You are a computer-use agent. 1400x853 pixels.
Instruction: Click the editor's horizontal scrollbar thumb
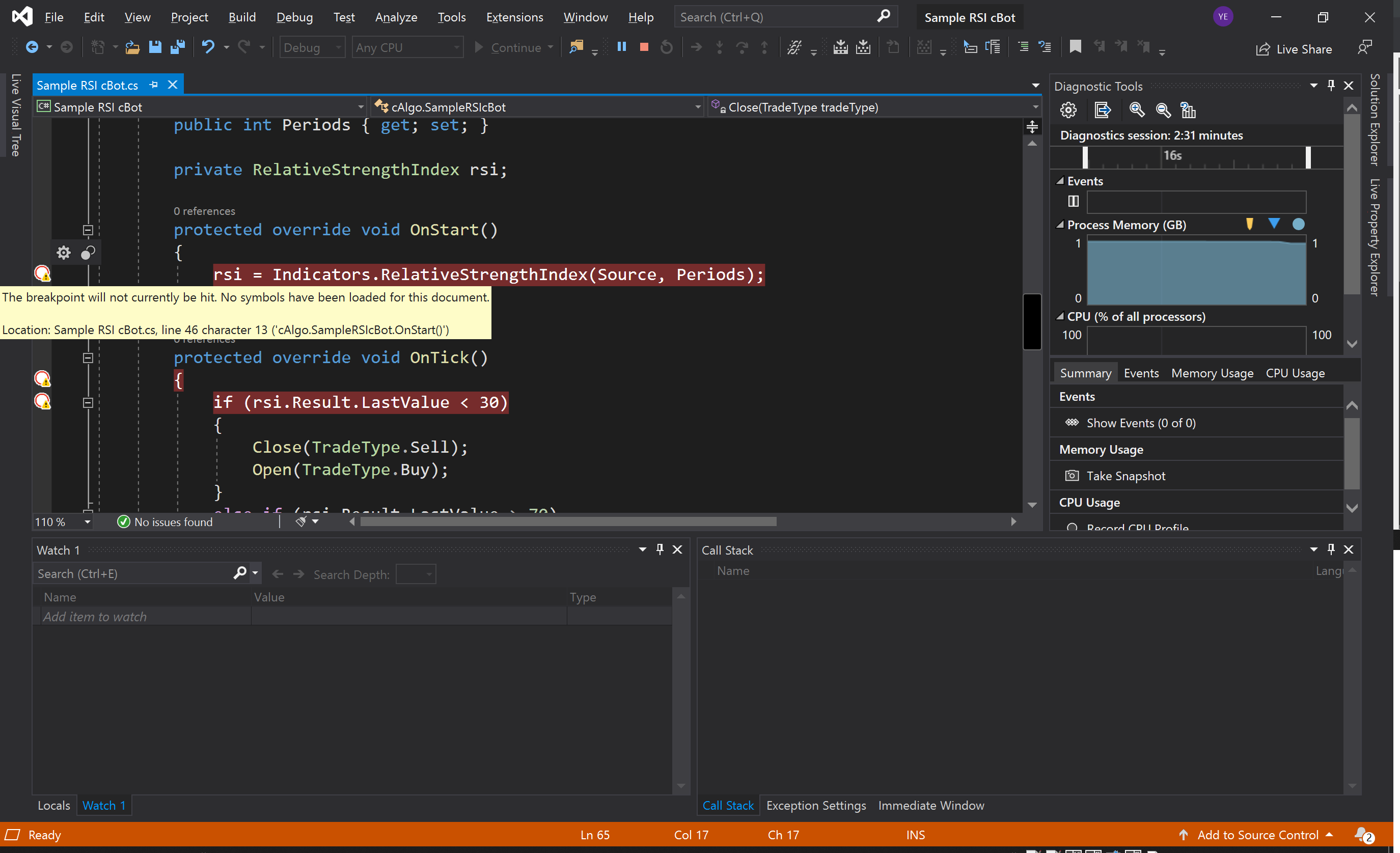click(x=568, y=521)
